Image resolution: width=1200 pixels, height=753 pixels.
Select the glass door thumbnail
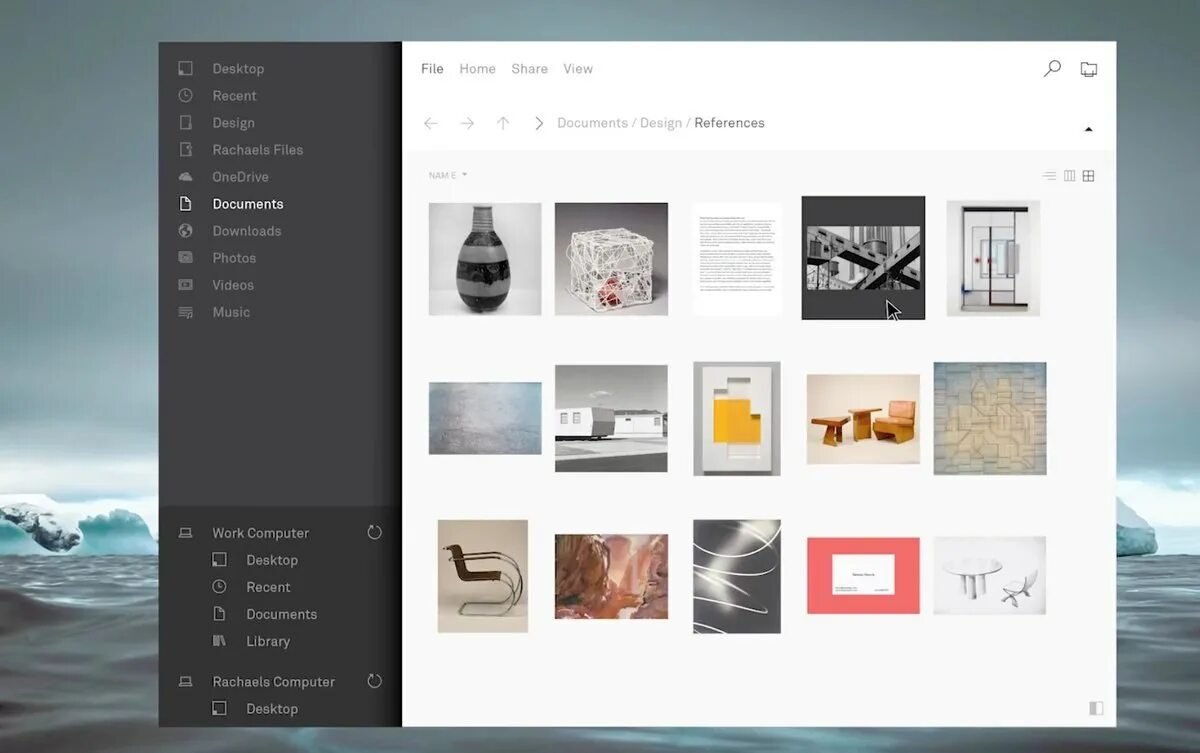[x=993, y=258]
